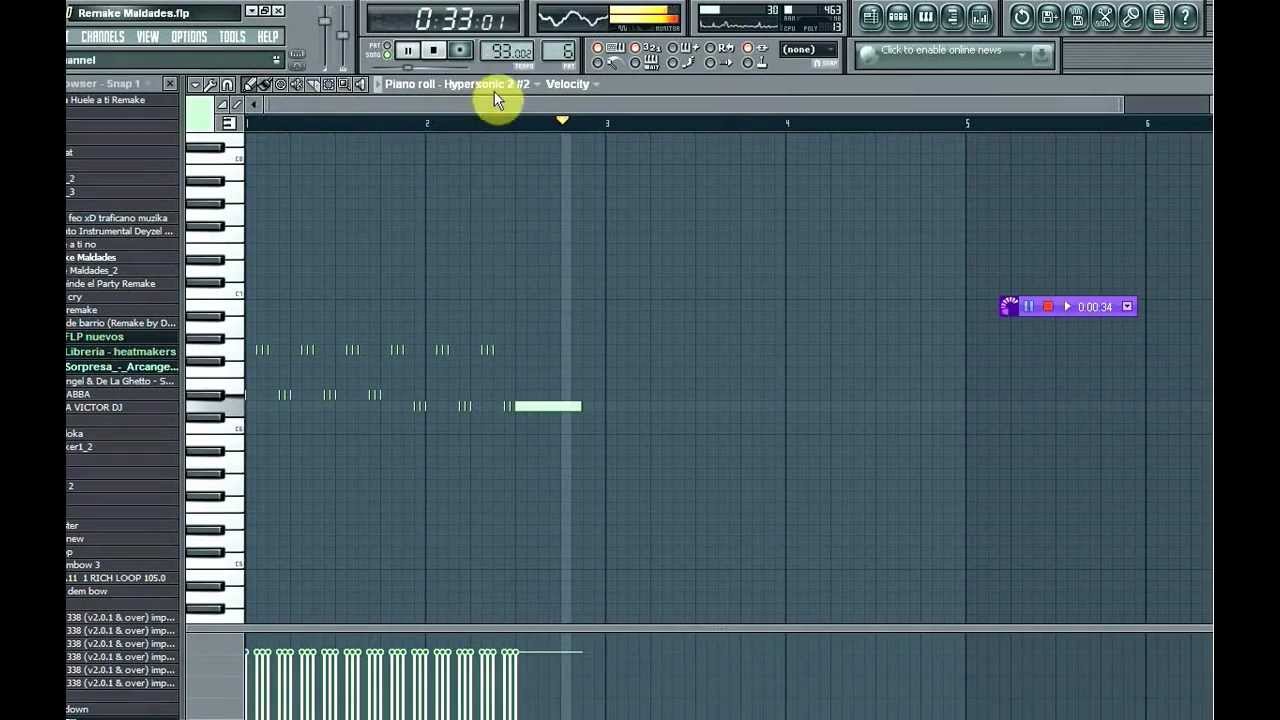This screenshot has width=1280, height=720.
Task: Toggle song mode SONG radio button
Action: tap(387, 55)
